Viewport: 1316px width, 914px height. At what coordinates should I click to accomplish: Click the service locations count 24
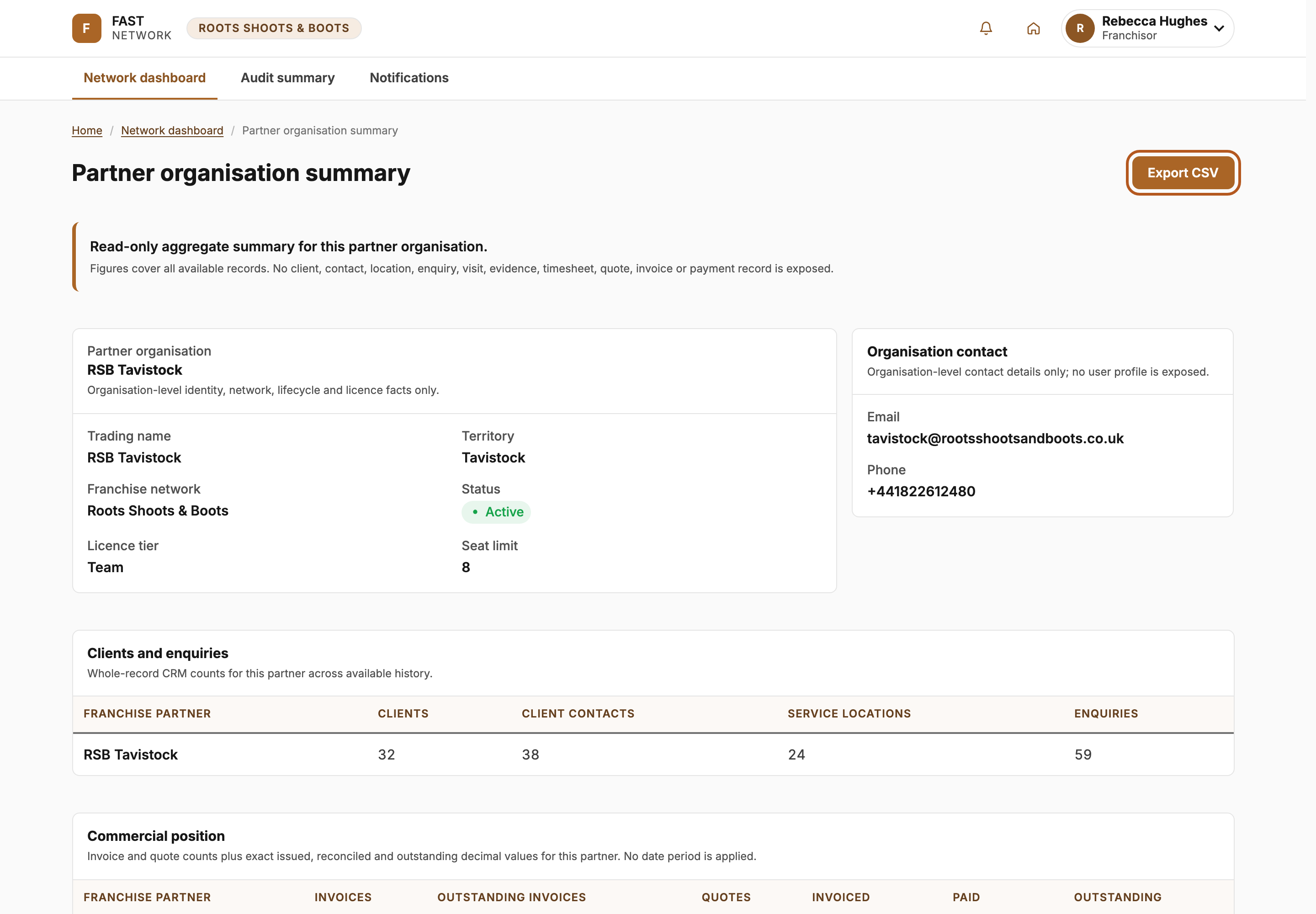click(796, 755)
